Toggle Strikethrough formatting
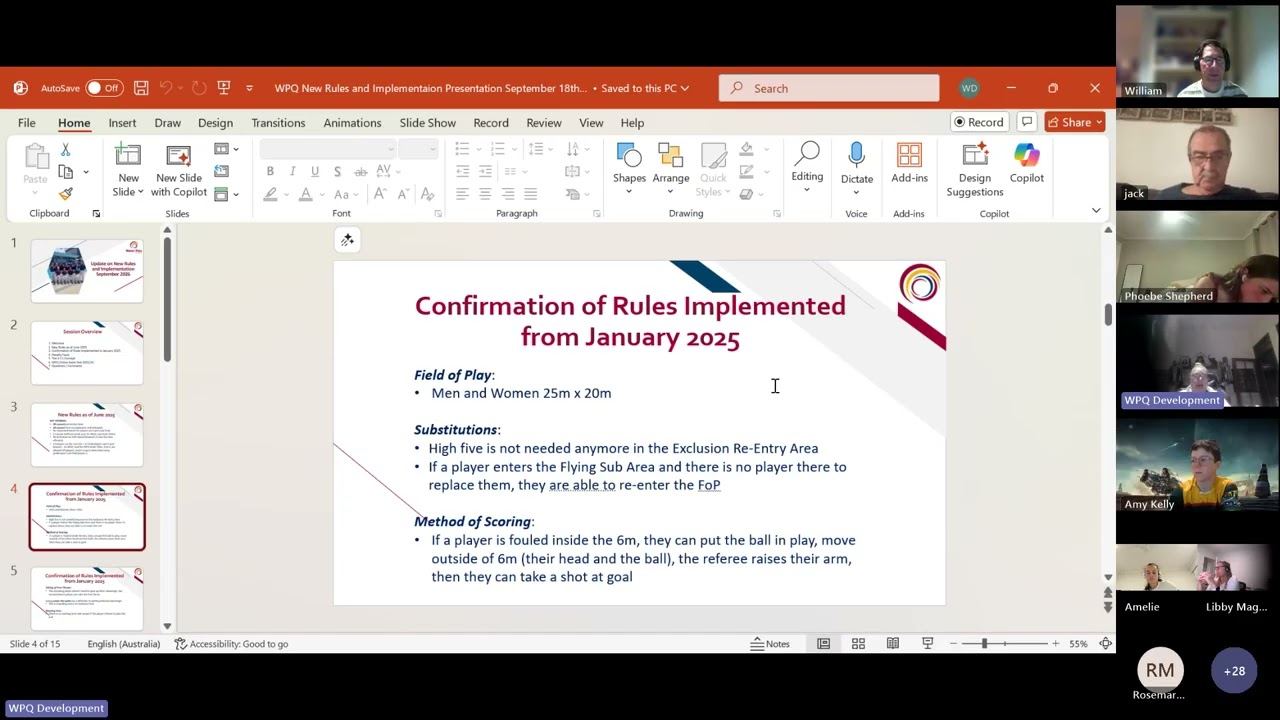The image size is (1280, 720). click(x=360, y=171)
